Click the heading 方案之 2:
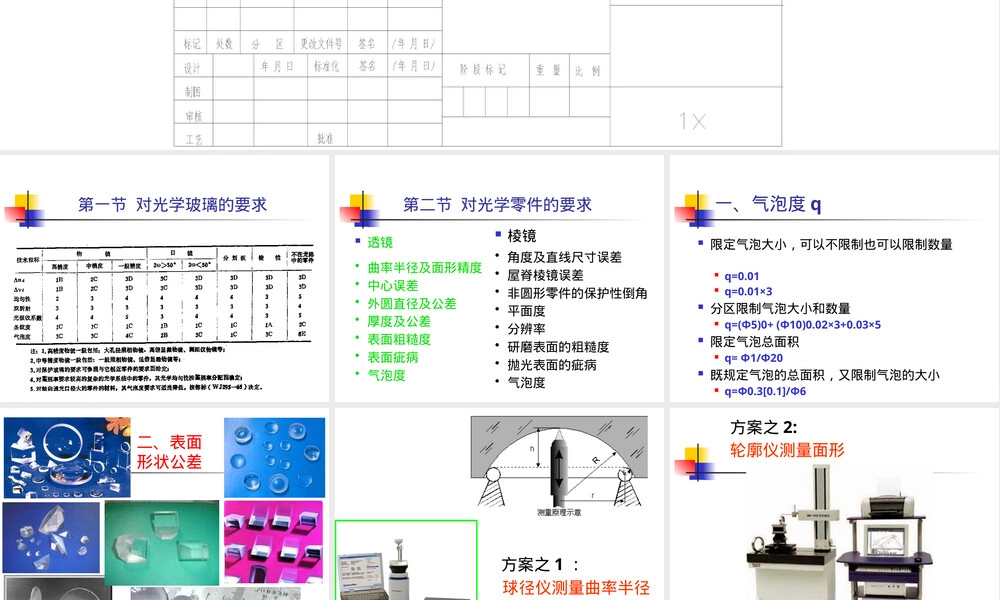 (x=763, y=427)
